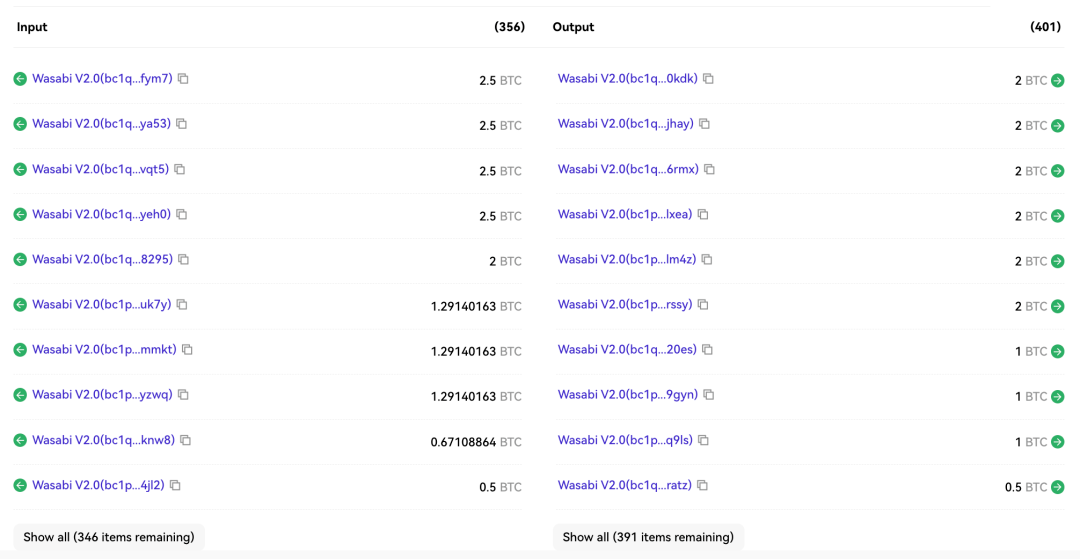This screenshot has width=1080, height=559.
Task: Copy the output address ending q9ls
Action: 703,440
